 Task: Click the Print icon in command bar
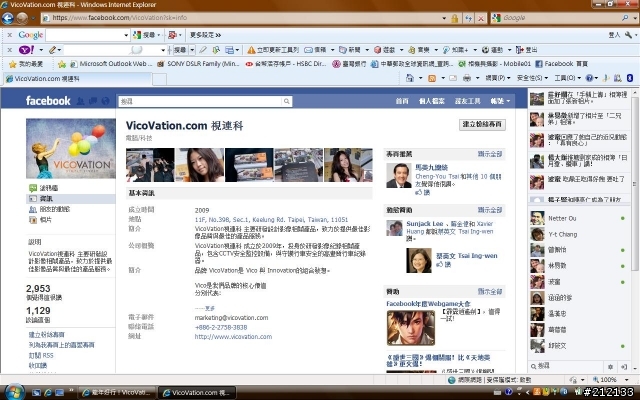467,78
